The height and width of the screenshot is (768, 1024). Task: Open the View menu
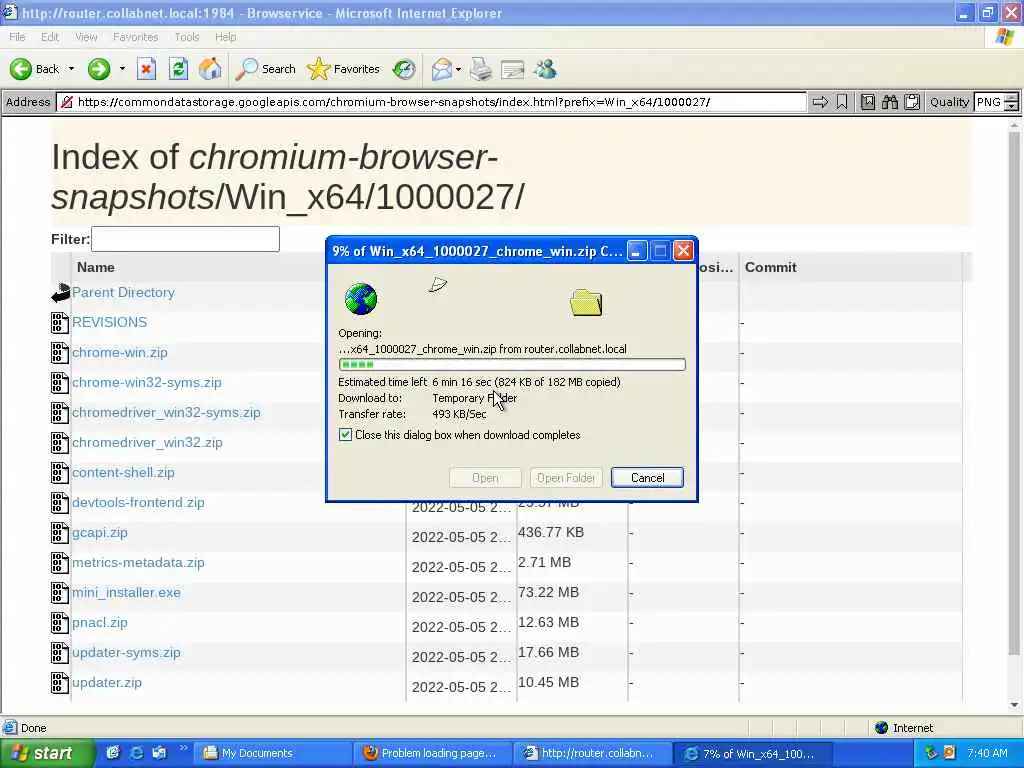[x=86, y=37]
